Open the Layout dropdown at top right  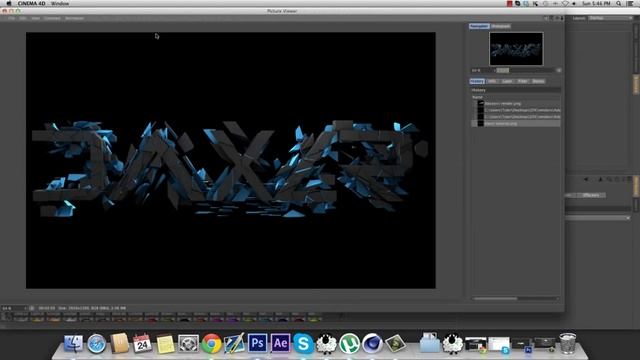(x=610, y=18)
